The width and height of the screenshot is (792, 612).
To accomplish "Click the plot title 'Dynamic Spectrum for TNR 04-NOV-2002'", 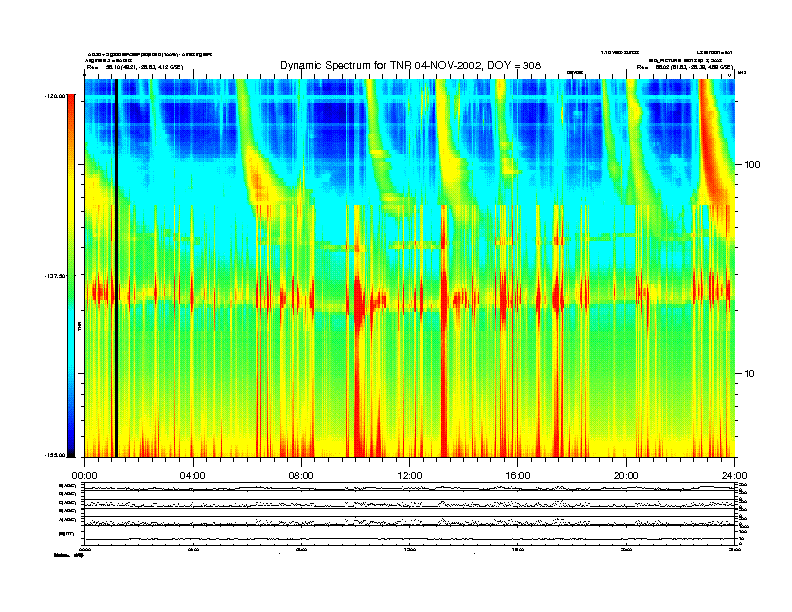I will pos(410,65).
